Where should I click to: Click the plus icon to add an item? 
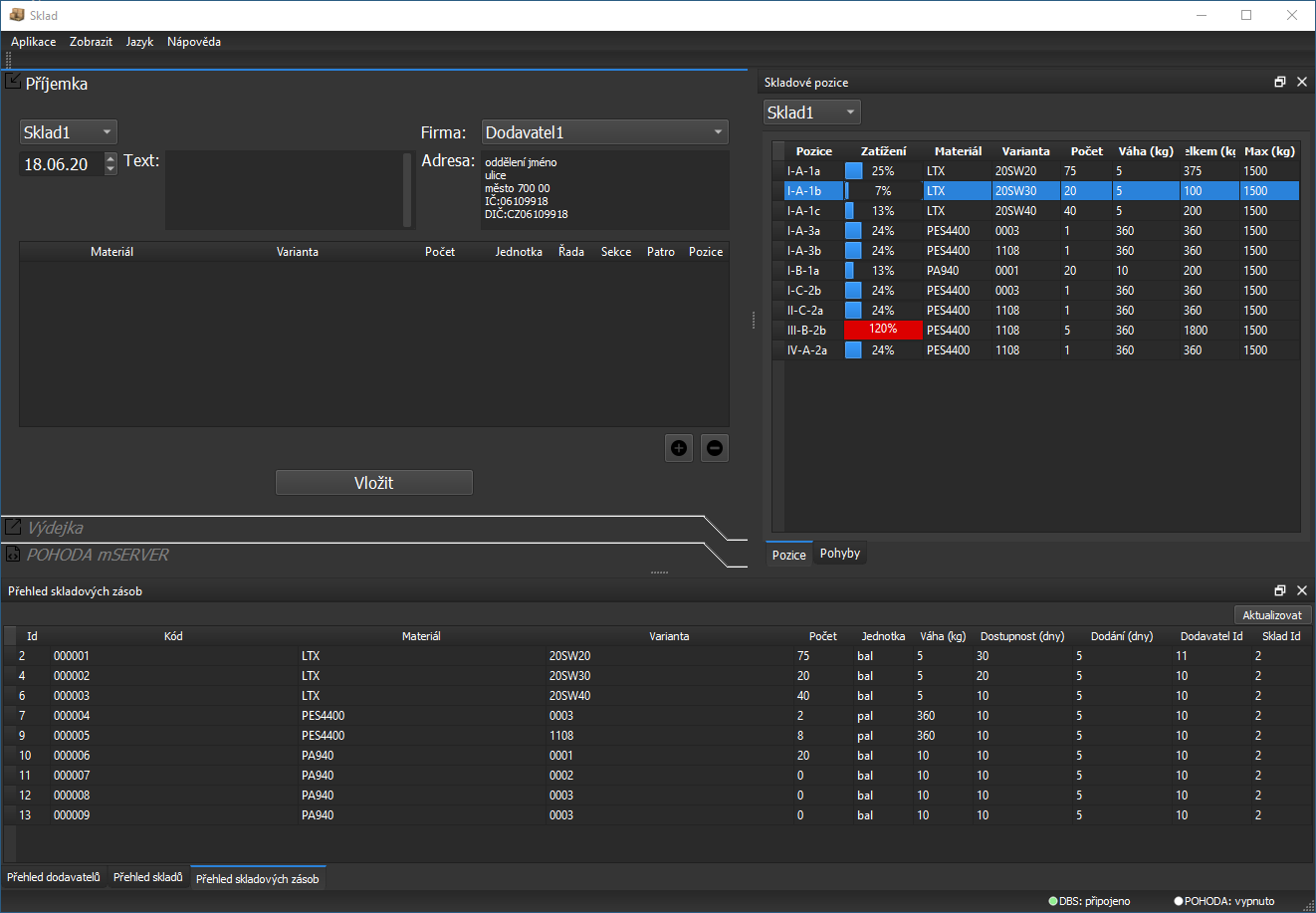[x=679, y=448]
